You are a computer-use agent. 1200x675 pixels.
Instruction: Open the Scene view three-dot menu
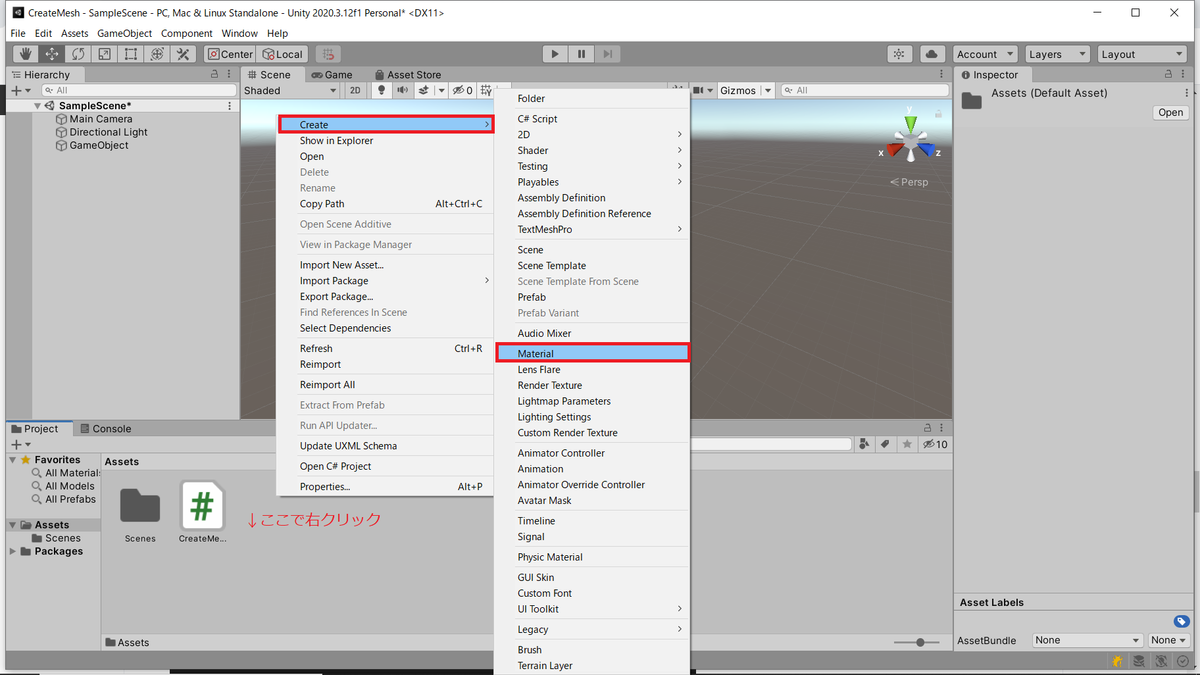click(x=940, y=74)
